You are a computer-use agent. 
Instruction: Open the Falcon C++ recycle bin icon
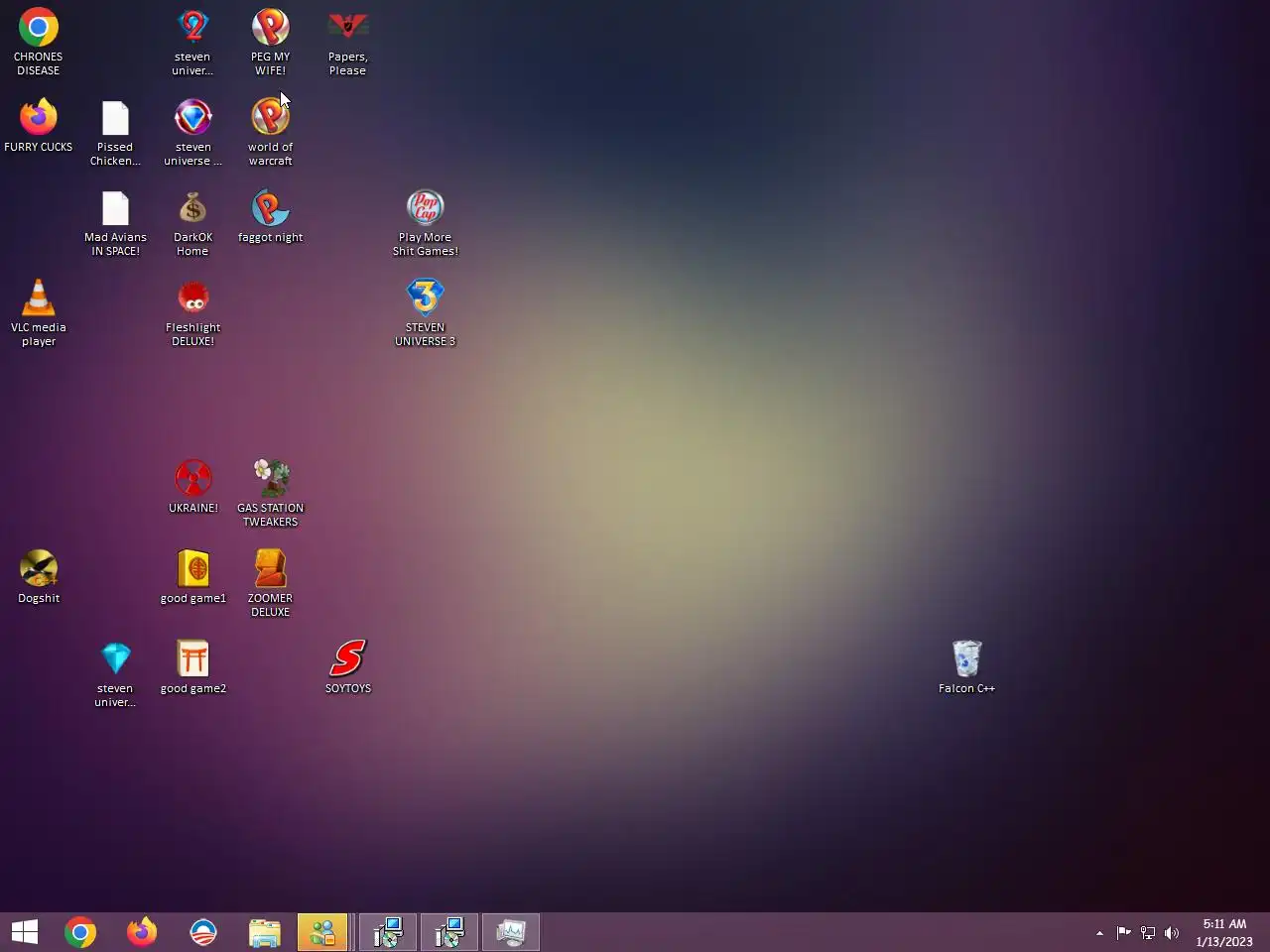(x=966, y=667)
